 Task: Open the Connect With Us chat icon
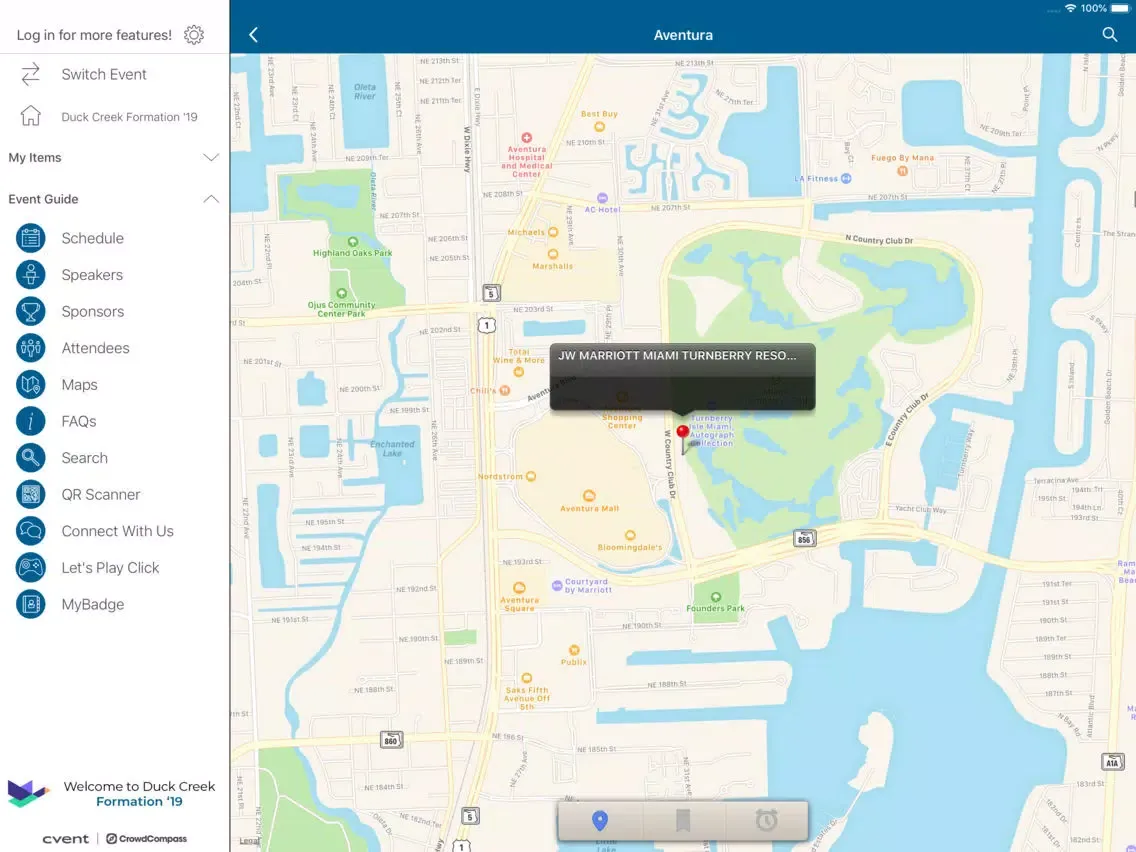(30, 531)
